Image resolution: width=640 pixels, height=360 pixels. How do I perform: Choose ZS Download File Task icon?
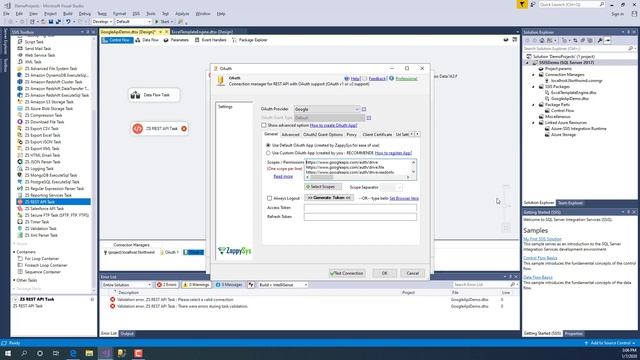[x=20, y=122]
